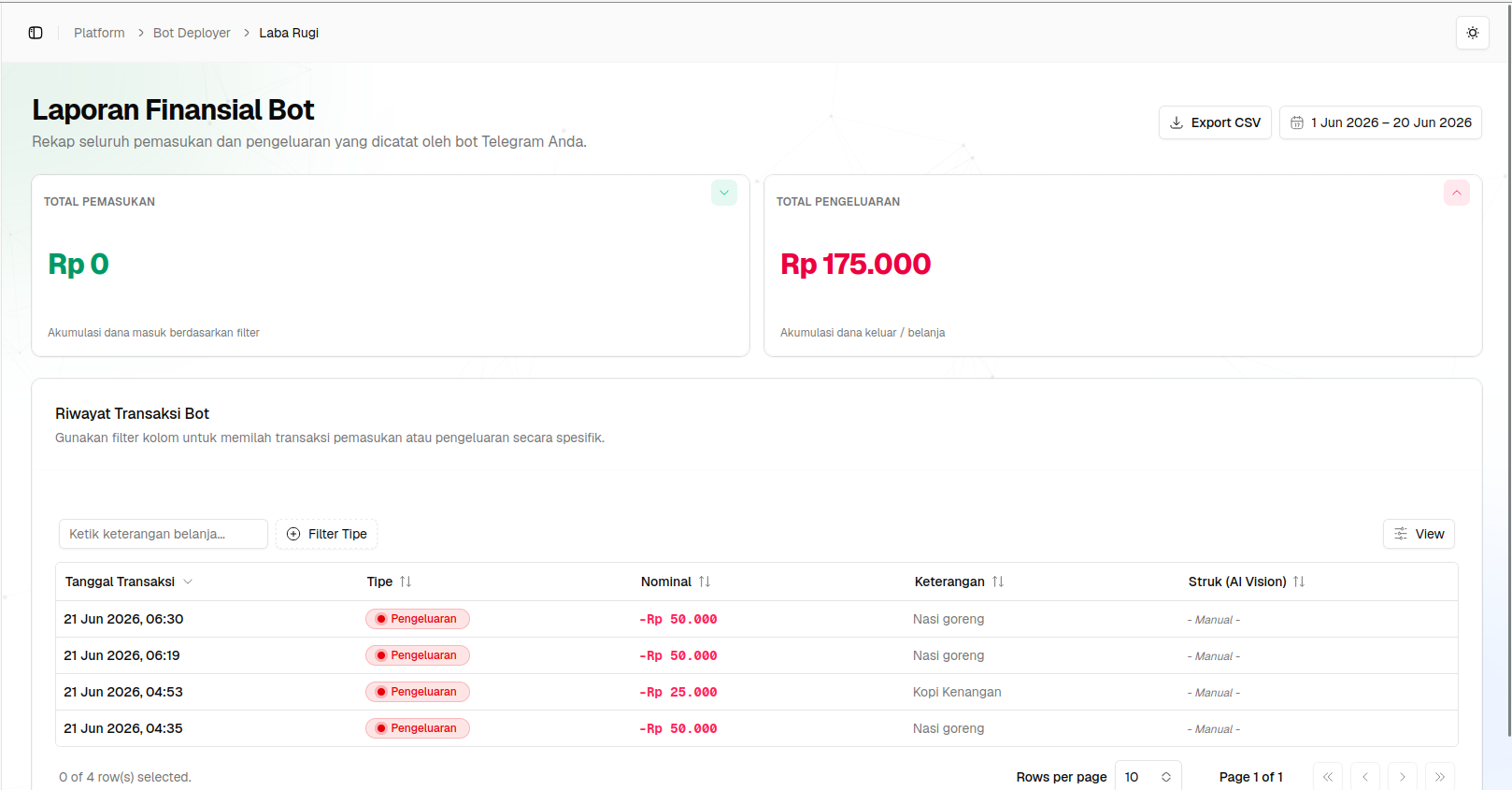Open rows per page dropdown
This screenshot has width=1512, height=790.
[1148, 777]
